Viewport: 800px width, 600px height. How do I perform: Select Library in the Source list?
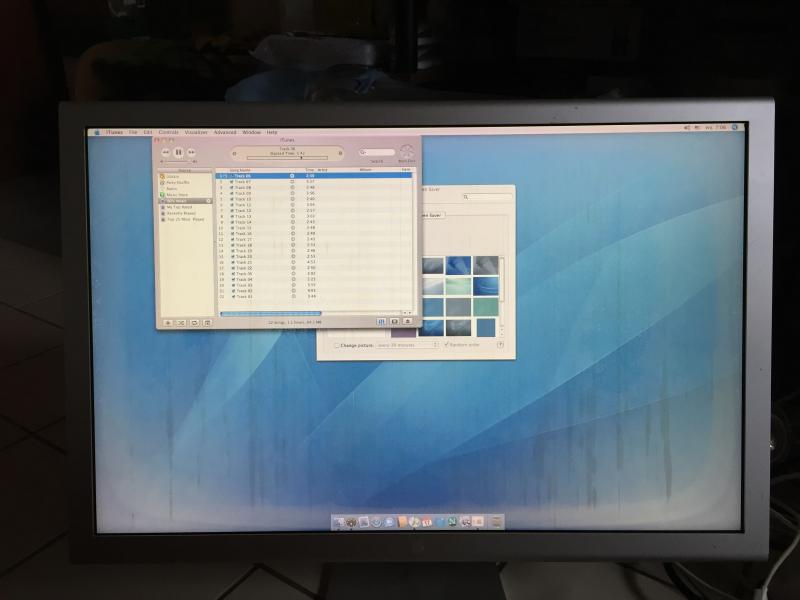pyautogui.click(x=173, y=177)
